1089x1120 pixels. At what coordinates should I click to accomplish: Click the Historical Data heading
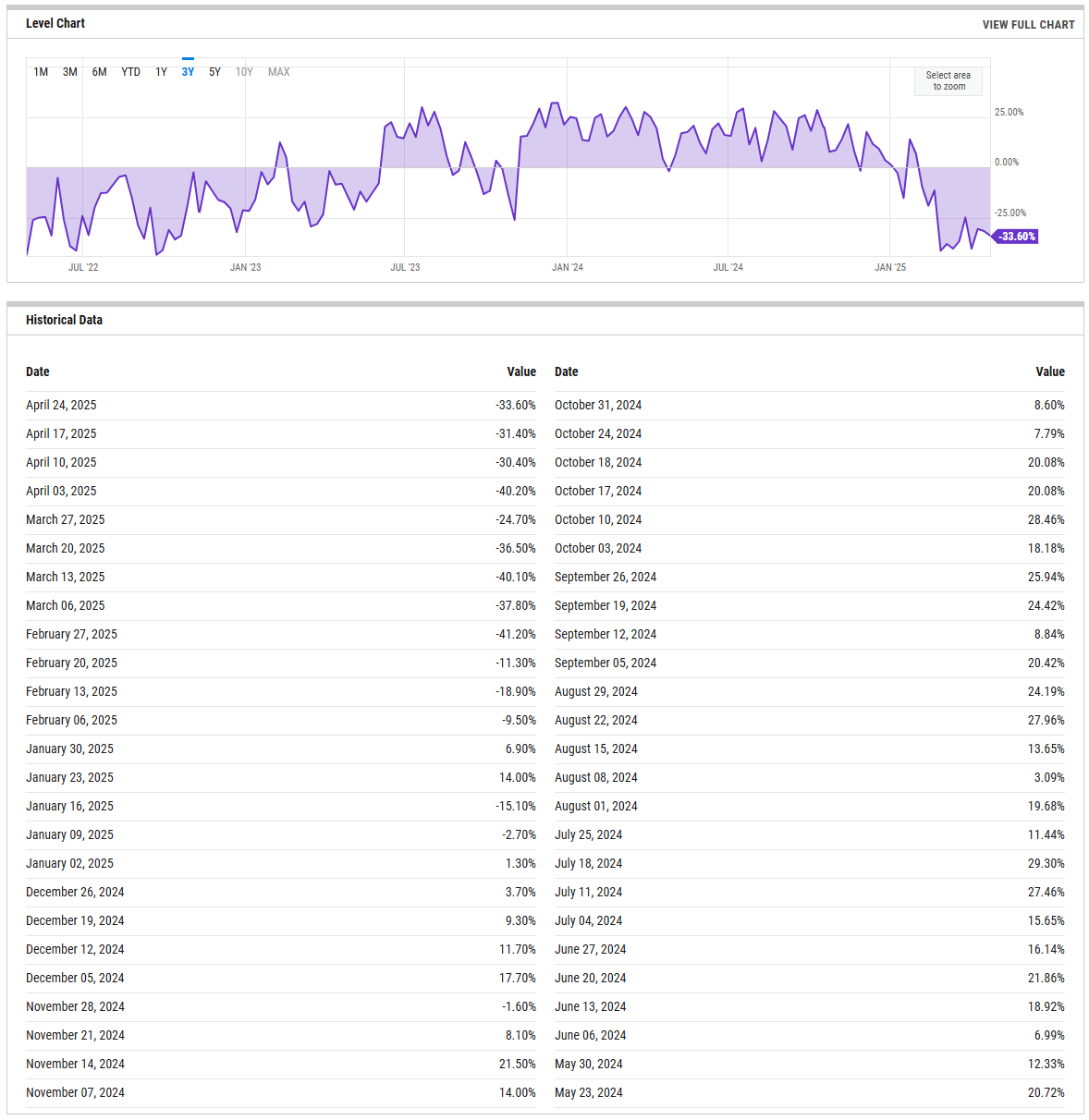(64, 320)
